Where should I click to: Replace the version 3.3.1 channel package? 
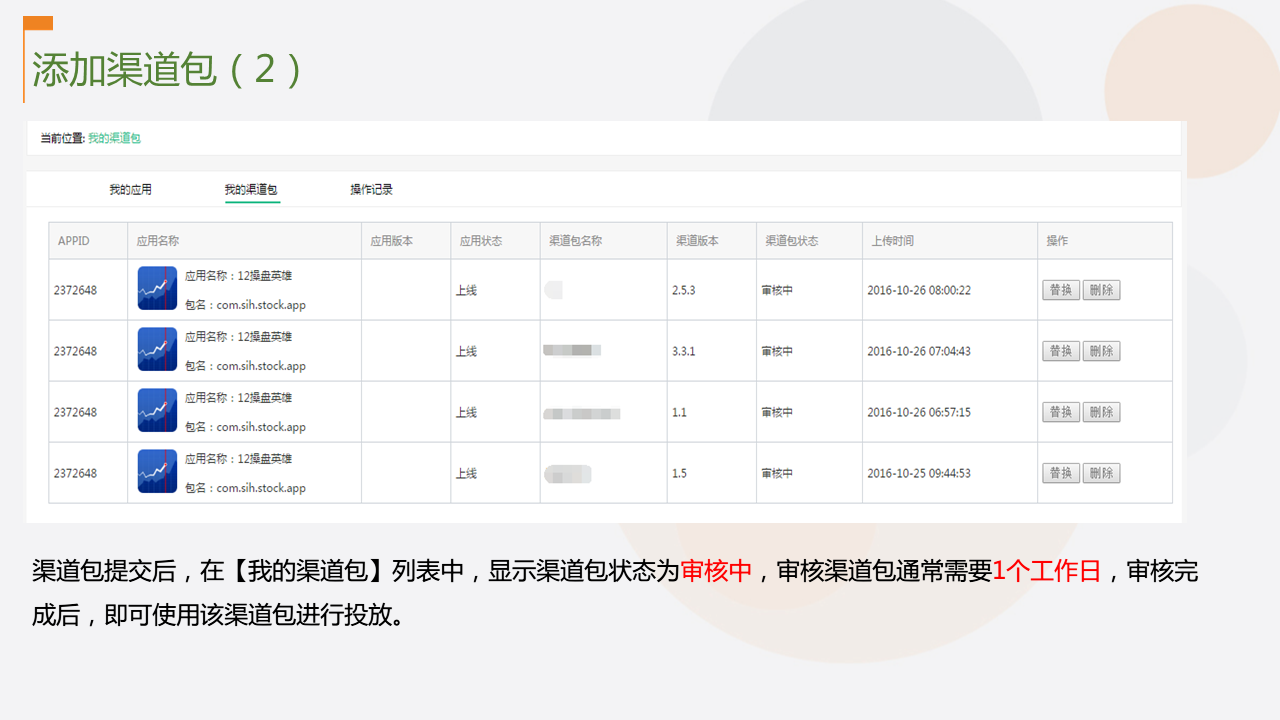click(1061, 351)
